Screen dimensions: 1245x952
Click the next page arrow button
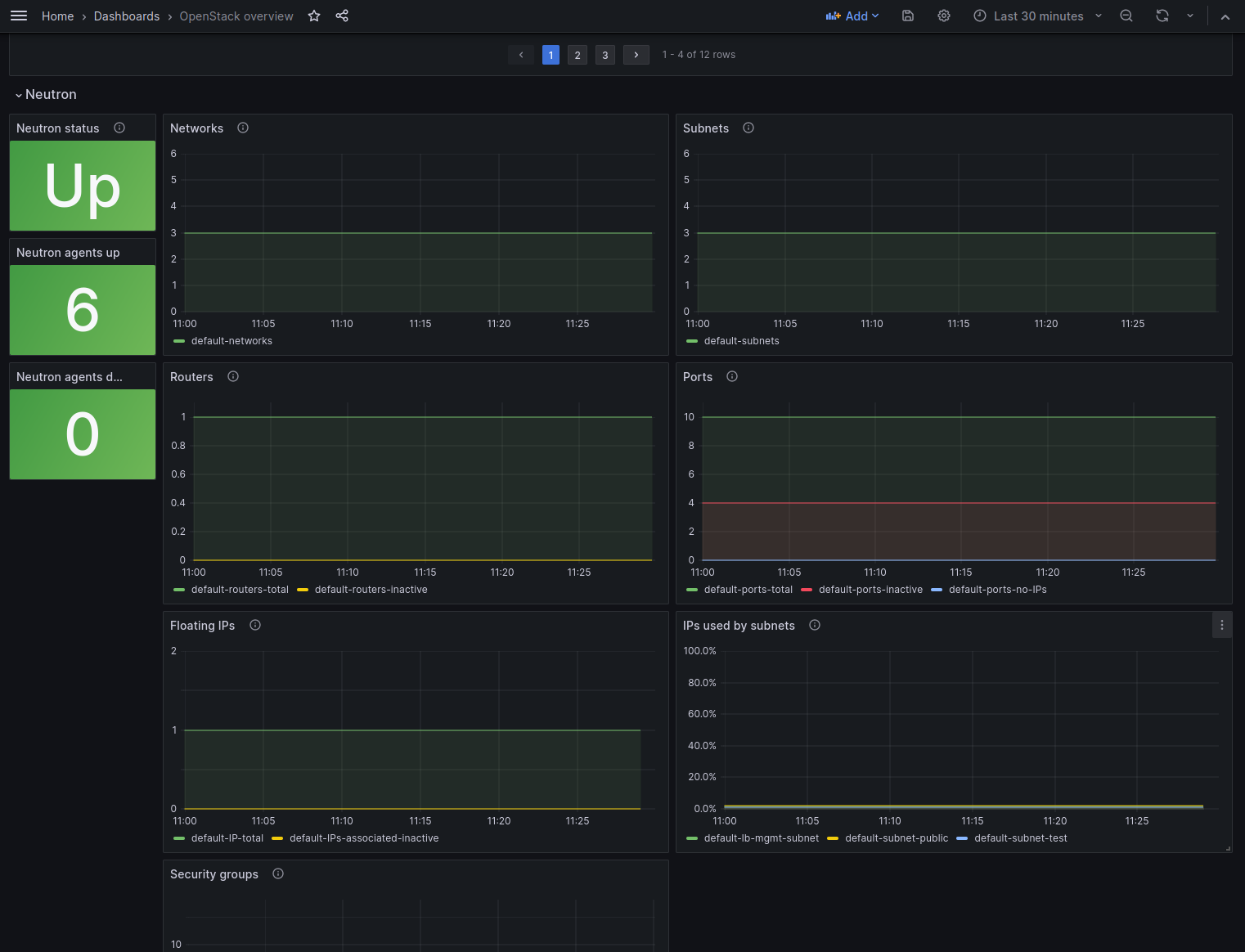pos(636,55)
